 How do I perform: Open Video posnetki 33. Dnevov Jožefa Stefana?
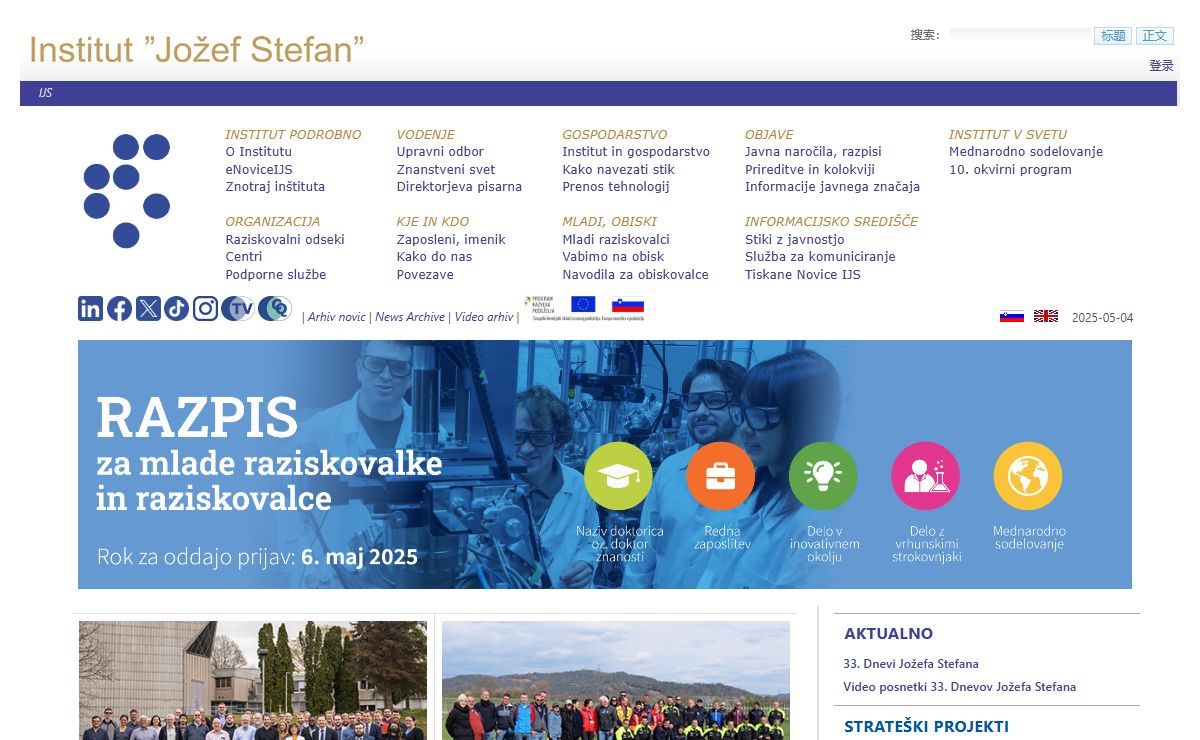(x=960, y=687)
